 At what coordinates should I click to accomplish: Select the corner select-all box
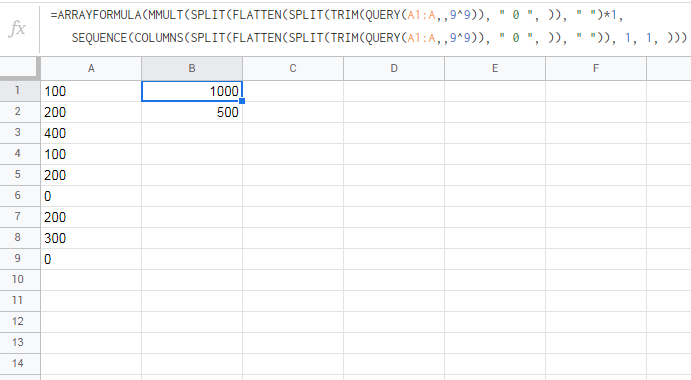tap(20, 68)
